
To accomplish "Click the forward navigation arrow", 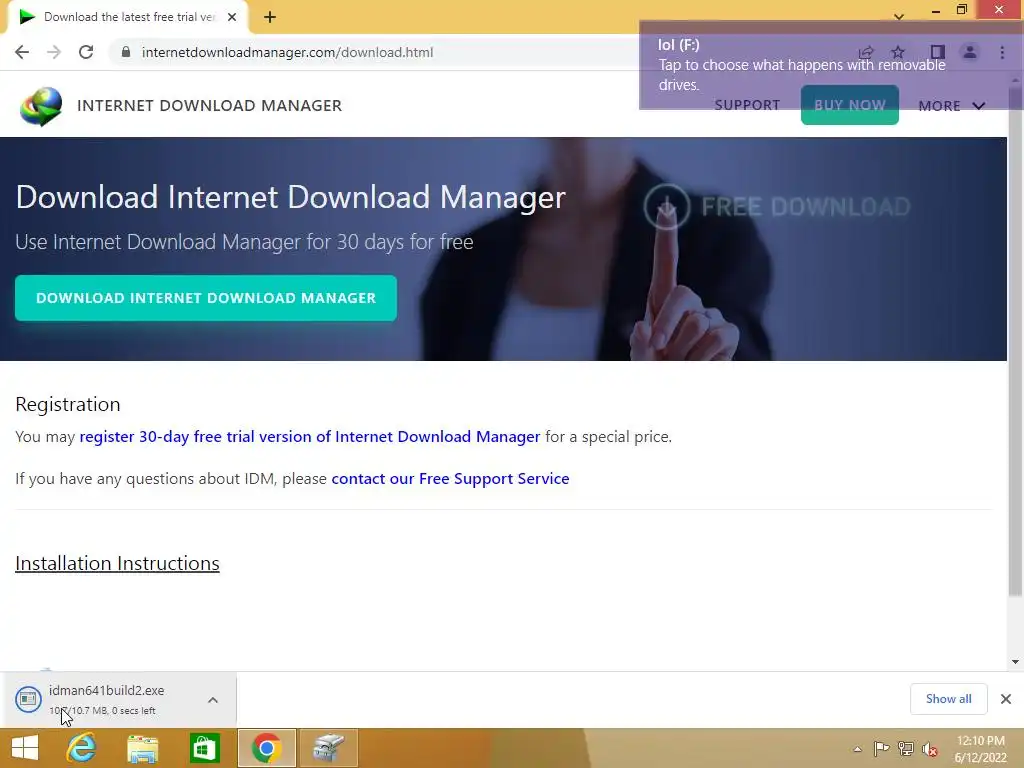I will (x=54, y=52).
